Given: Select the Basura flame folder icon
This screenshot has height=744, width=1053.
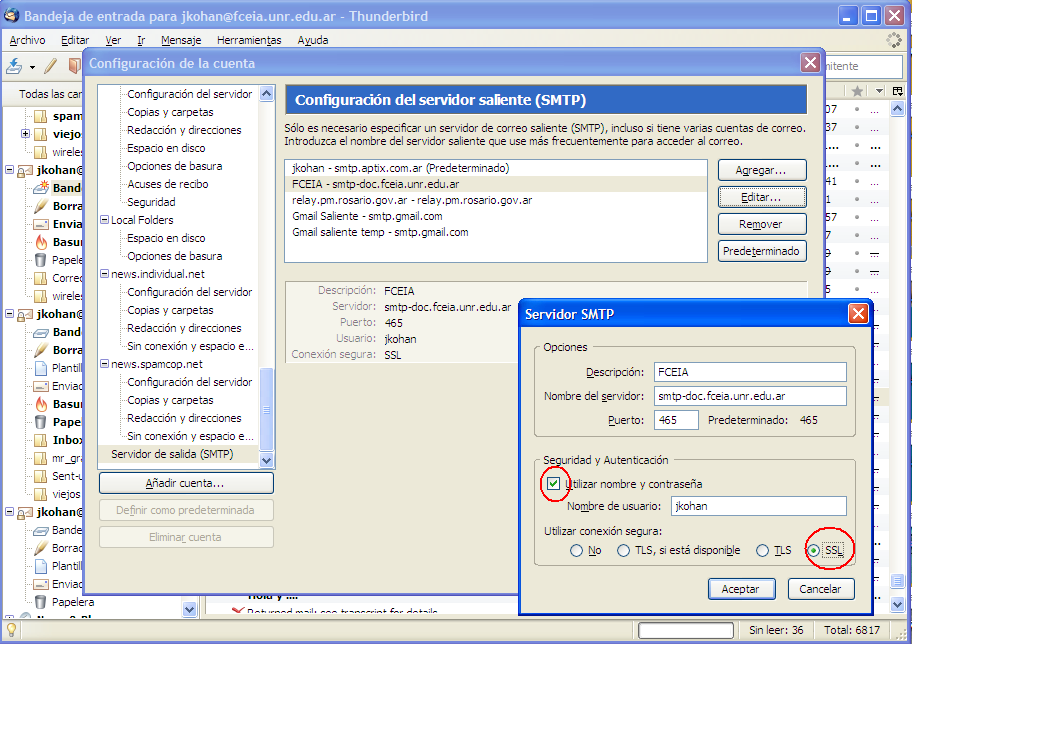Looking at the screenshot, I should pyautogui.click(x=41, y=242).
